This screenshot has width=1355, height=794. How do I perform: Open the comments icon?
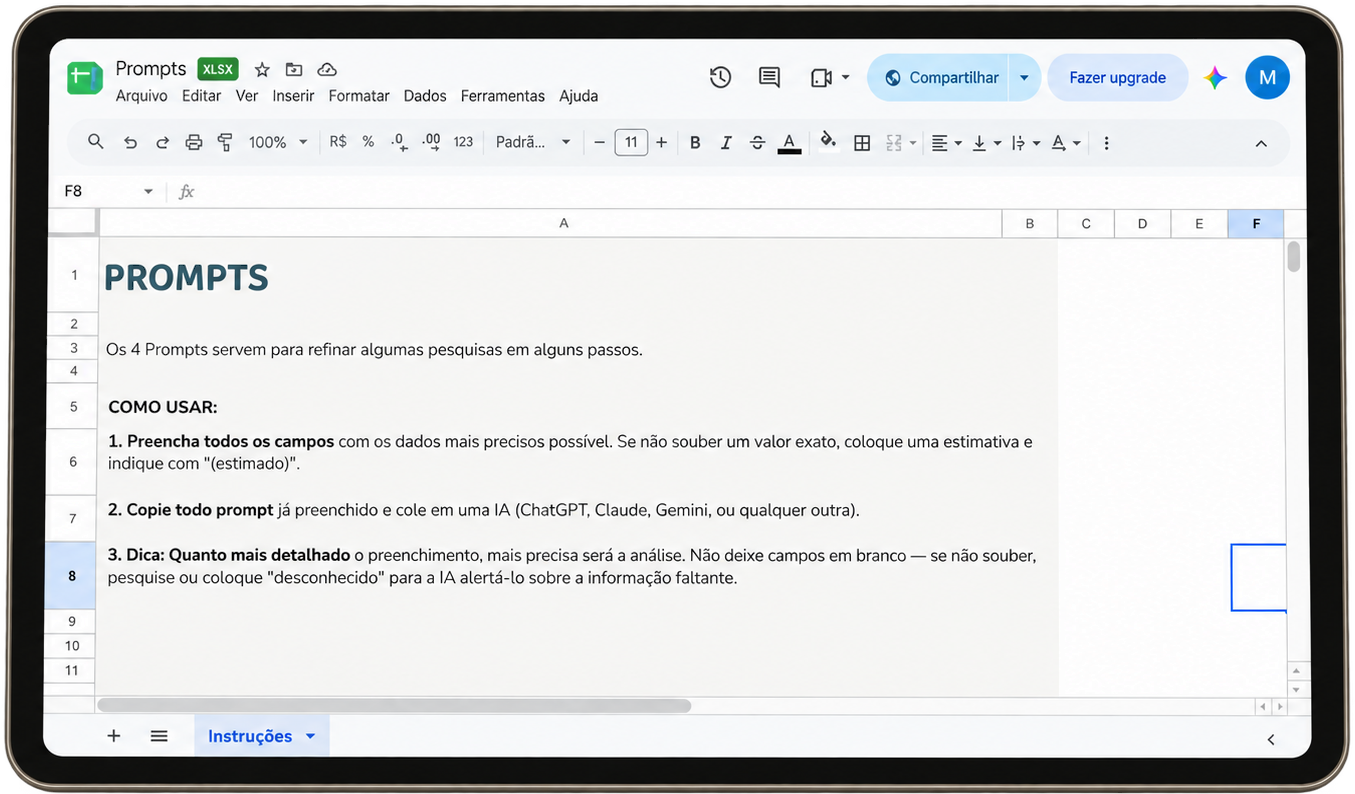coord(769,77)
